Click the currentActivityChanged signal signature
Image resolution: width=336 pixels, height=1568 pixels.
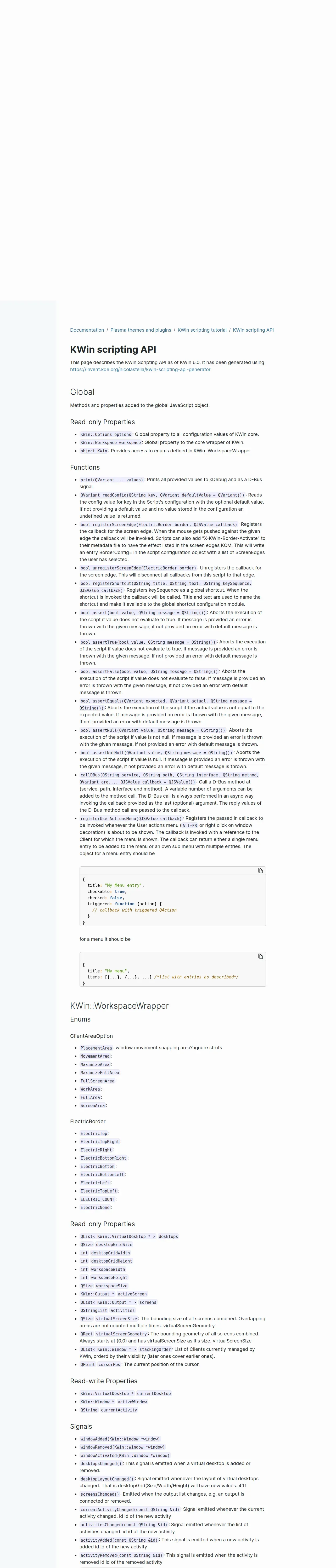tap(130, 1509)
